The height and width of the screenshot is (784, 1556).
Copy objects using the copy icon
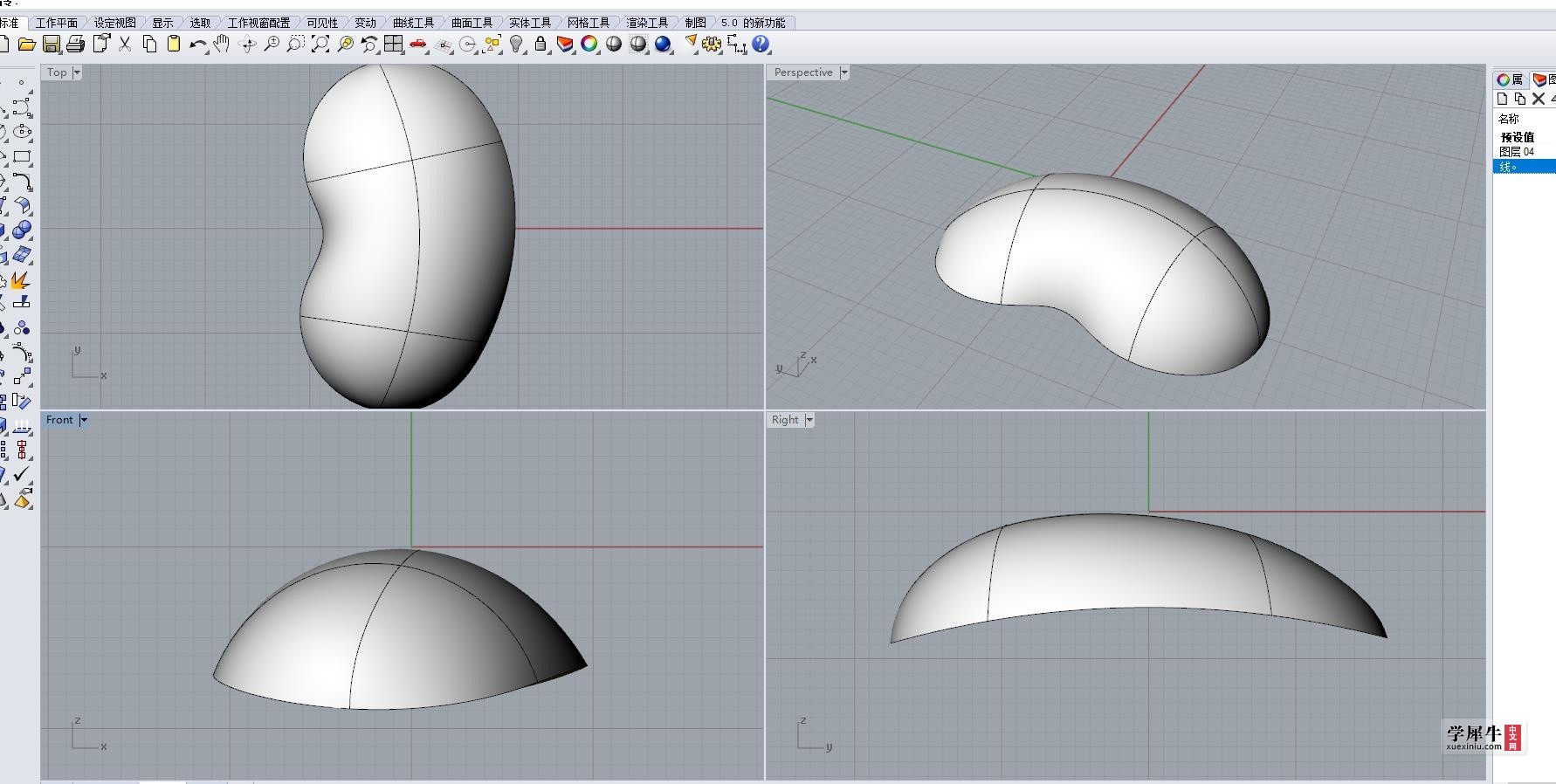point(149,45)
